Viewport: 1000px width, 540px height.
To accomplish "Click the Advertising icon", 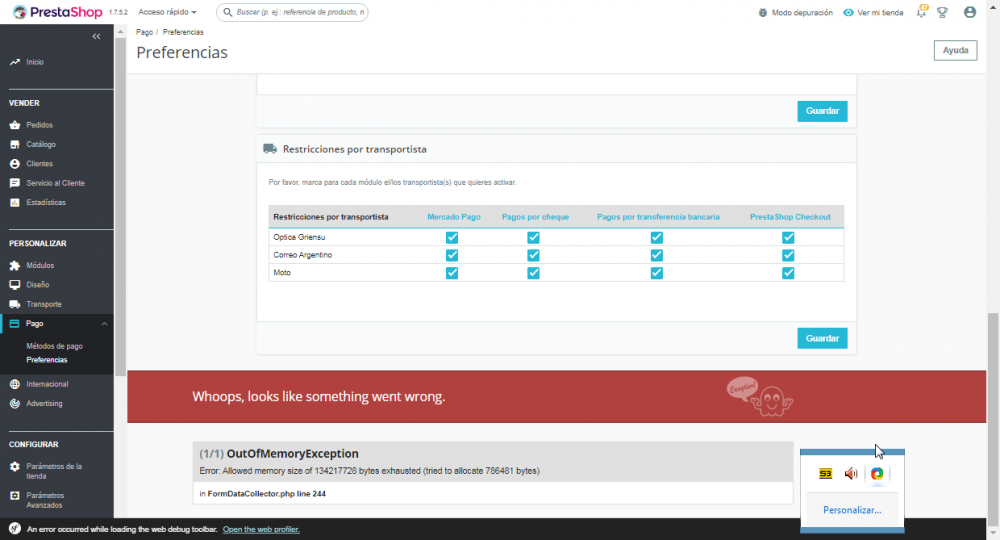I will pyautogui.click(x=15, y=404).
